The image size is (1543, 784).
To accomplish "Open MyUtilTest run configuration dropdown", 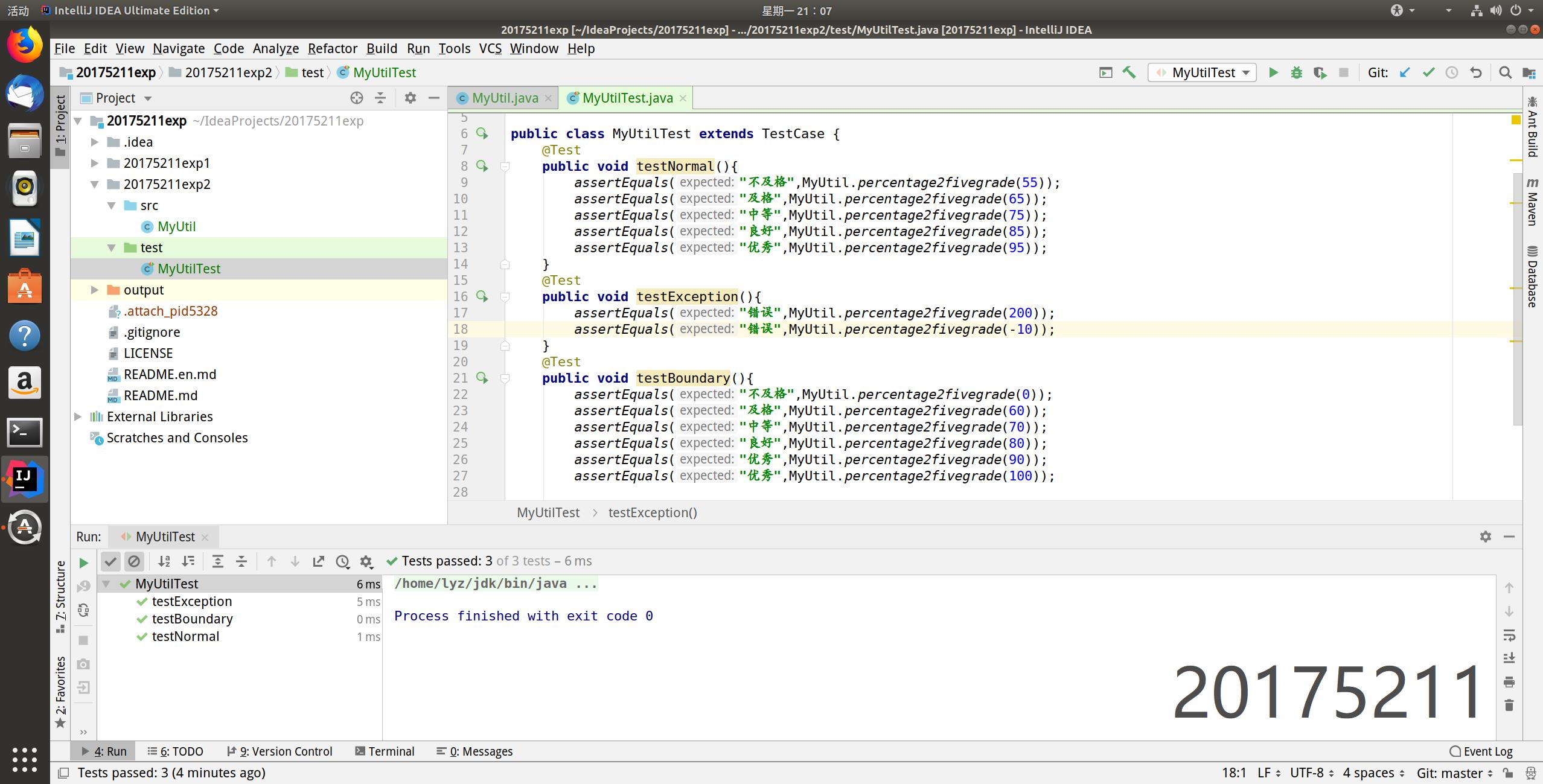I will point(1202,73).
